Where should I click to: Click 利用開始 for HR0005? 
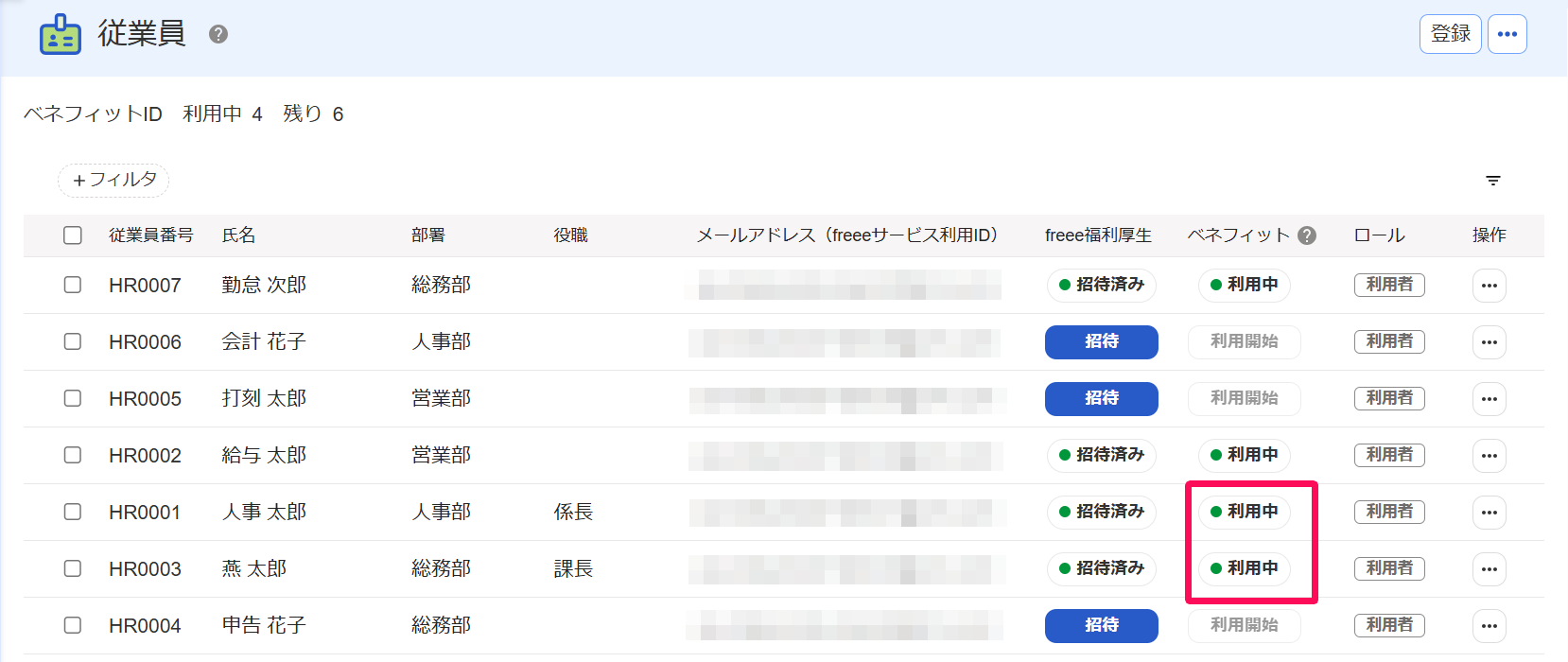pos(1245,398)
